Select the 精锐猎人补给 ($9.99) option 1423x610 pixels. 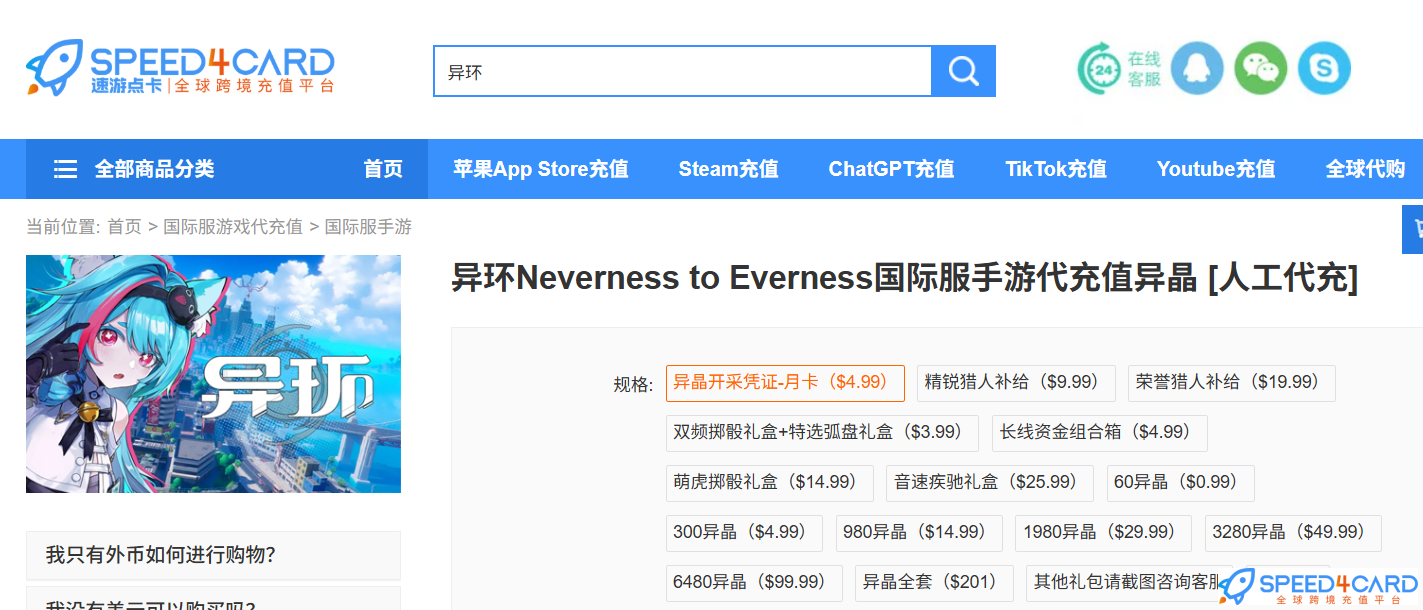tap(1016, 383)
